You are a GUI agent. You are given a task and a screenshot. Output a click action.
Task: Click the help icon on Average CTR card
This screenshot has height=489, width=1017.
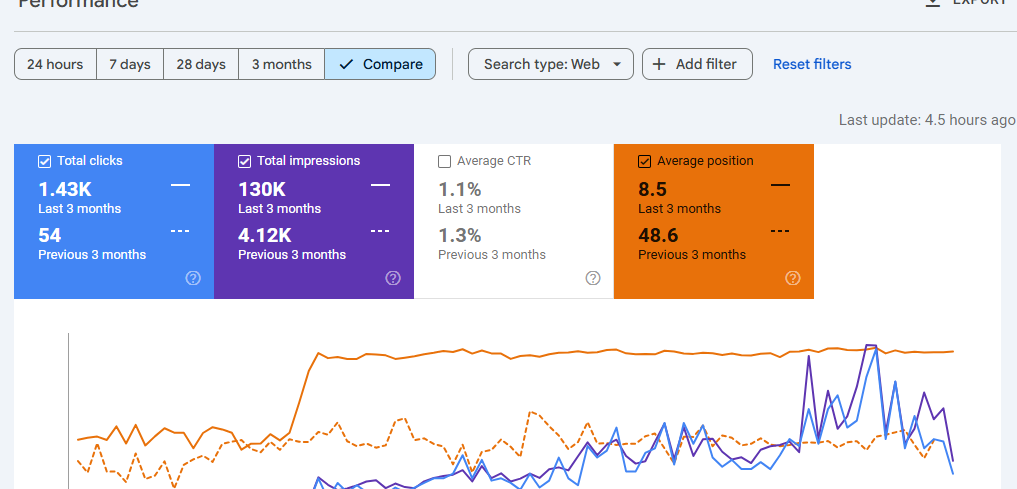point(593,279)
